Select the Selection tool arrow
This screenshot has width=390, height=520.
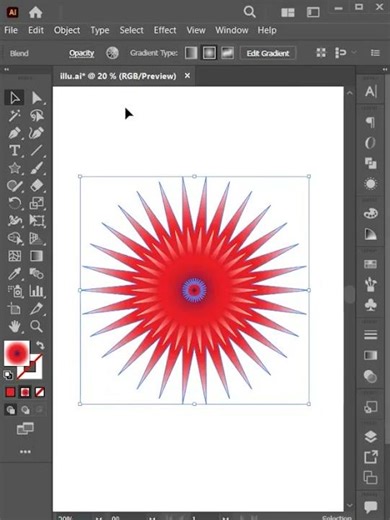(x=14, y=98)
